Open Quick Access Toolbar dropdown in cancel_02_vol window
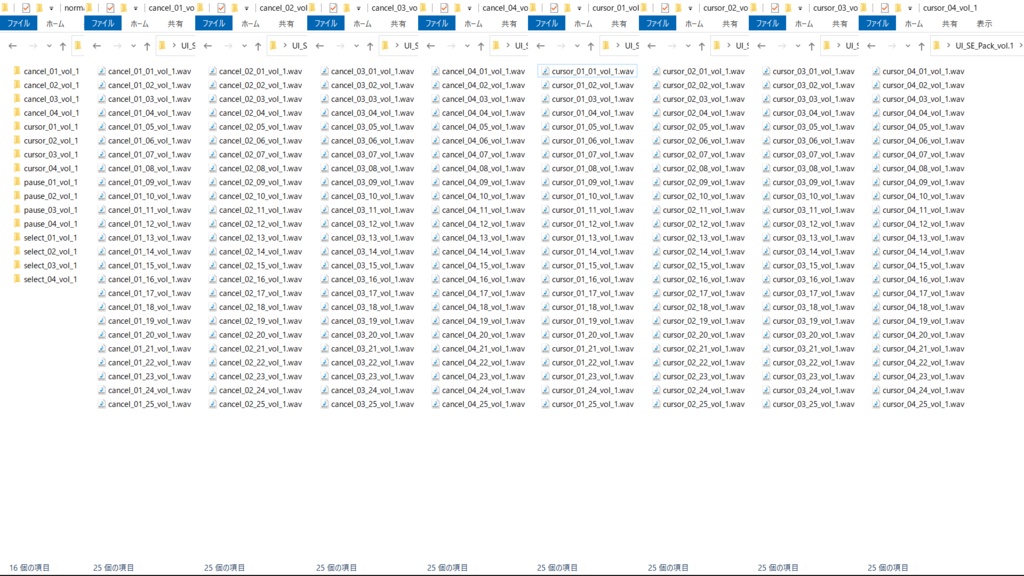Image resolution: width=1024 pixels, height=576 pixels. click(x=246, y=8)
